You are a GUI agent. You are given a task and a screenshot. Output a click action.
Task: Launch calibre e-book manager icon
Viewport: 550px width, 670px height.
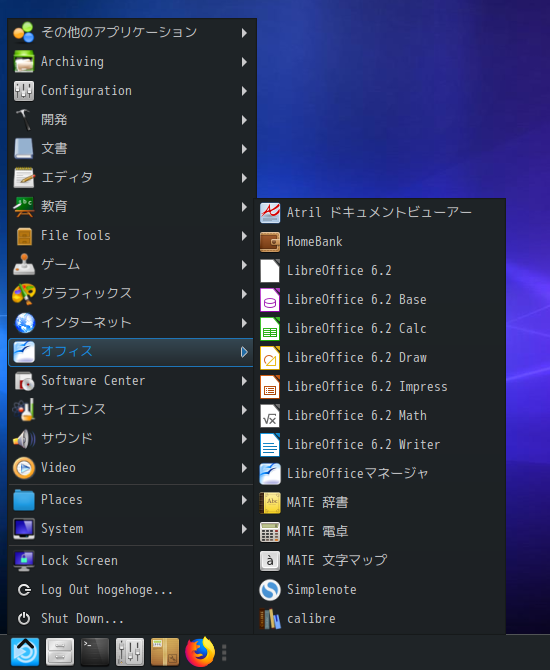coord(270,619)
